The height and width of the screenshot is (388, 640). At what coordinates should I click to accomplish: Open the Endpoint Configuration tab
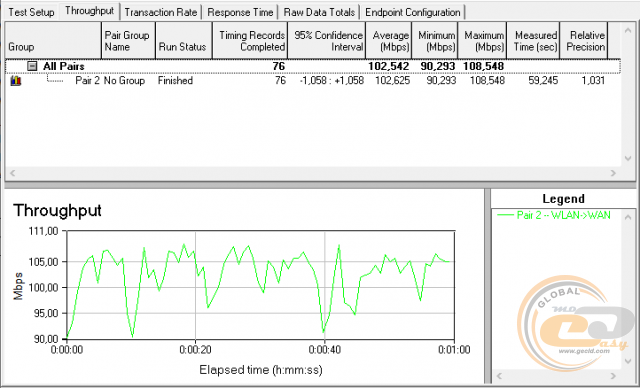click(413, 12)
